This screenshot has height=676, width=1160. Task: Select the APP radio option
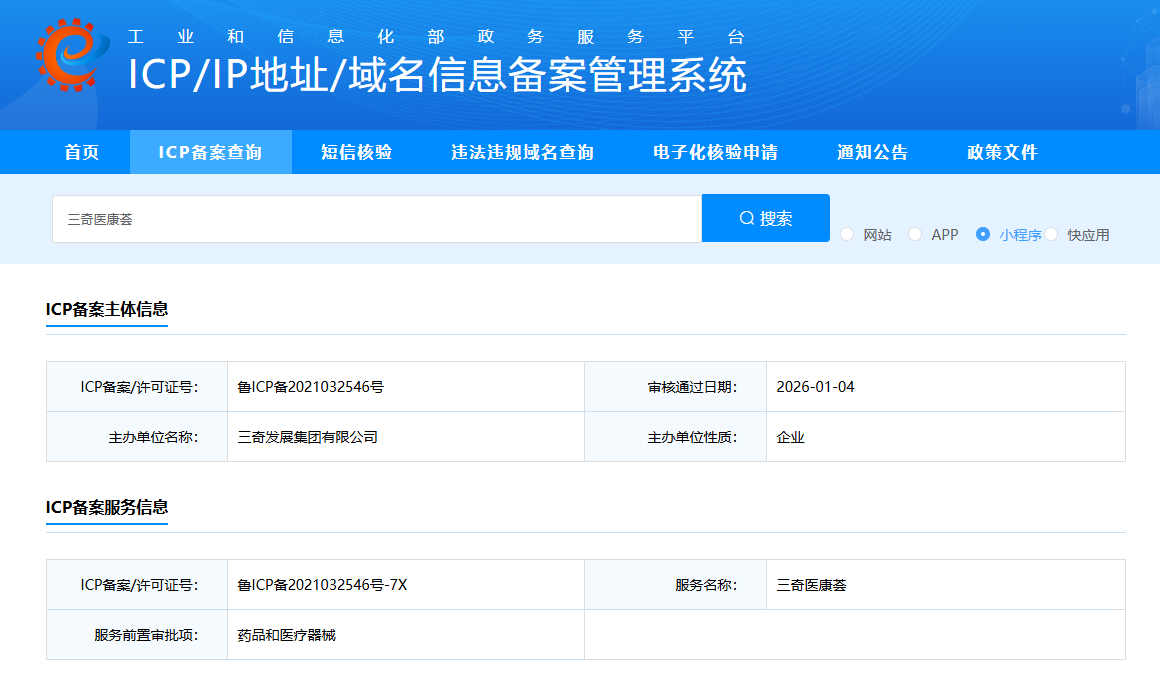coord(914,234)
